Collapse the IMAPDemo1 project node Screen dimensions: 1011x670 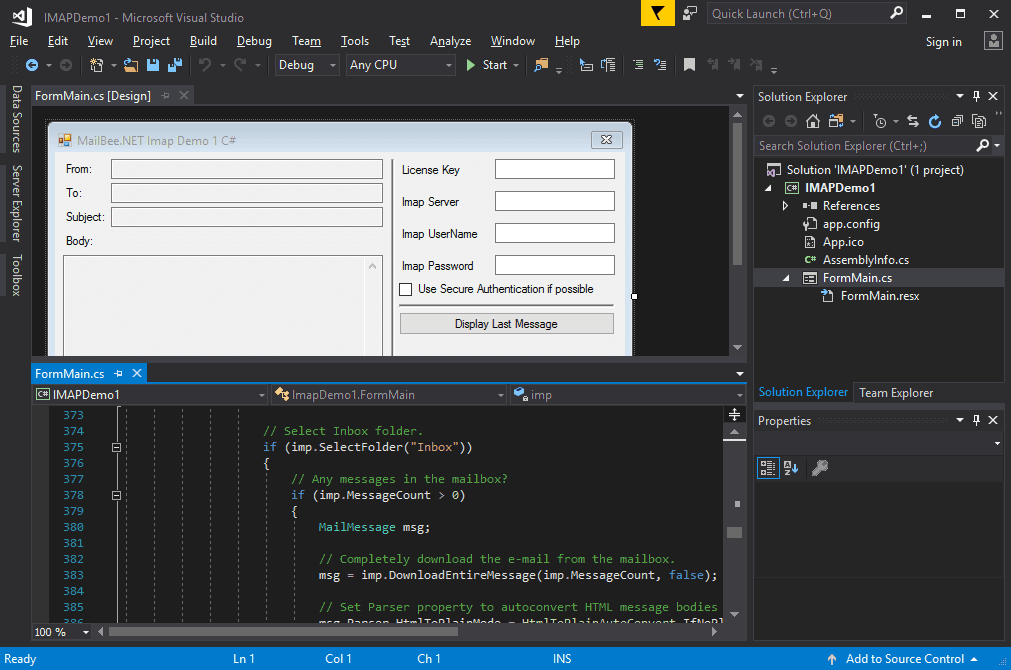click(768, 188)
